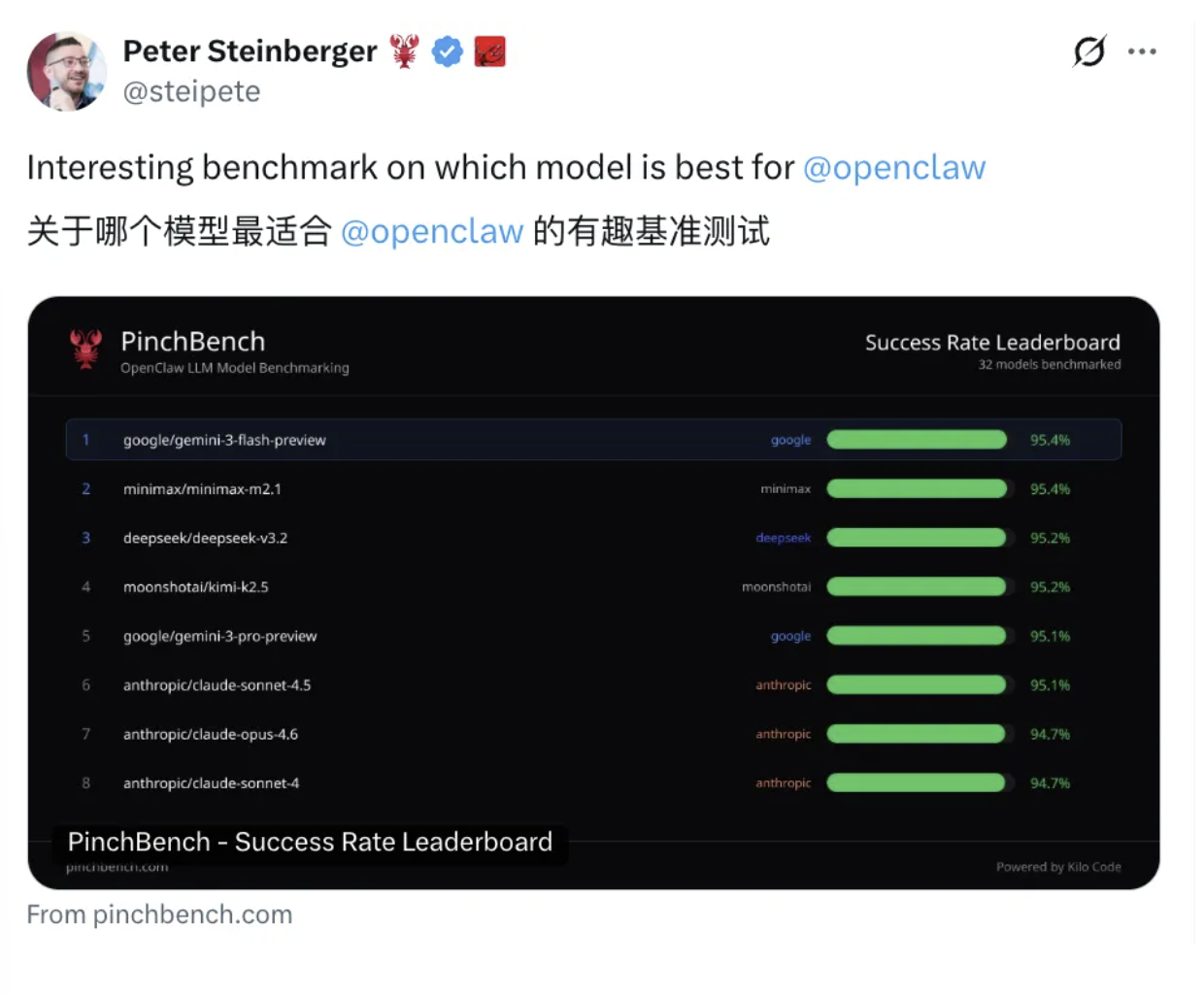Open Peter Steinberger's display name
Screen dimensions: 1204x996
pos(250,50)
